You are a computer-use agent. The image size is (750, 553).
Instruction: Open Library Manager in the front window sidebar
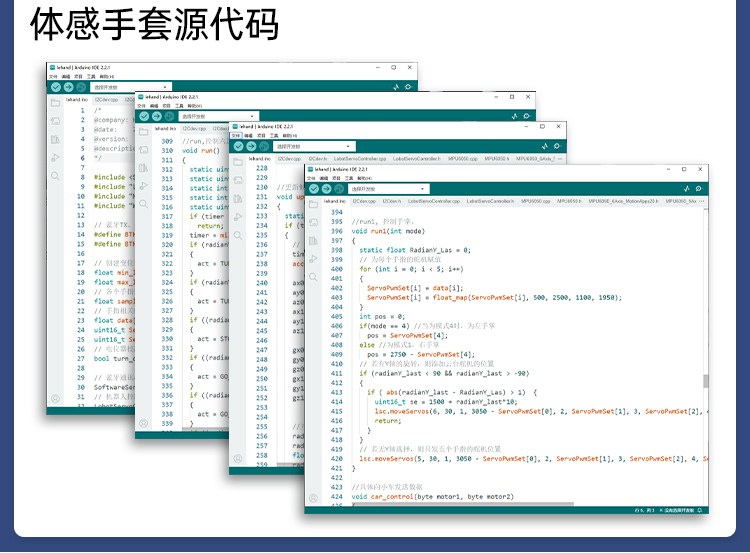[x=313, y=241]
